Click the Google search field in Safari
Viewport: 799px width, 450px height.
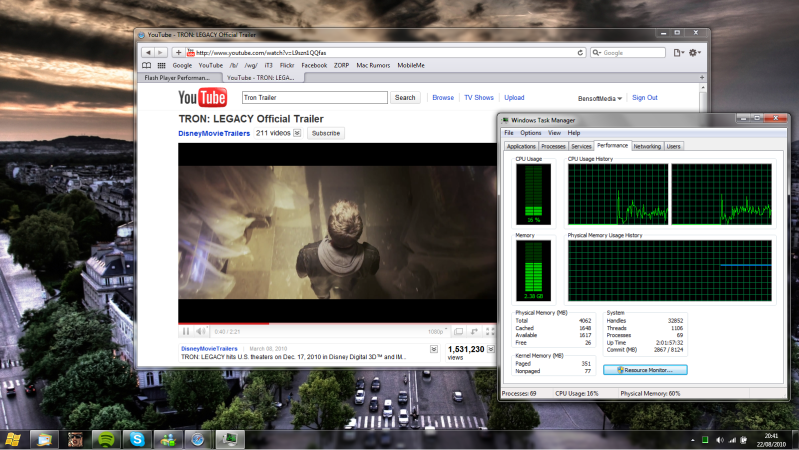click(x=628, y=52)
